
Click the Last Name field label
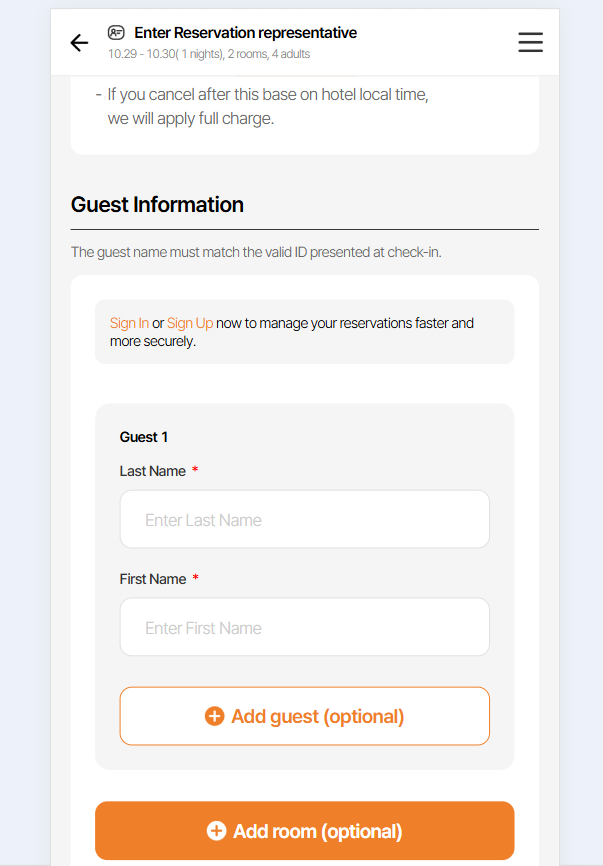[153, 471]
